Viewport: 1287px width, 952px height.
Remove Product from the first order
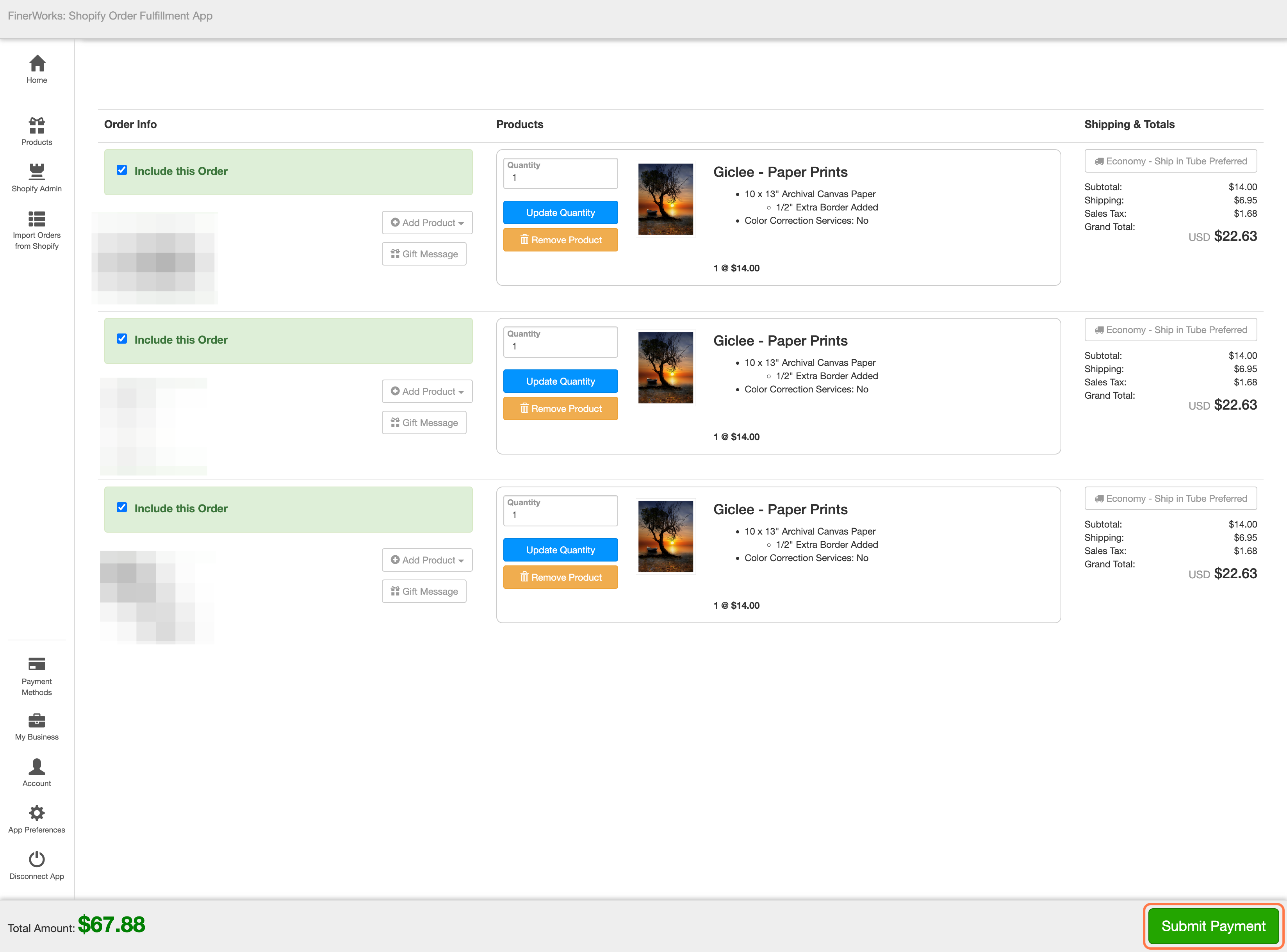coord(561,240)
